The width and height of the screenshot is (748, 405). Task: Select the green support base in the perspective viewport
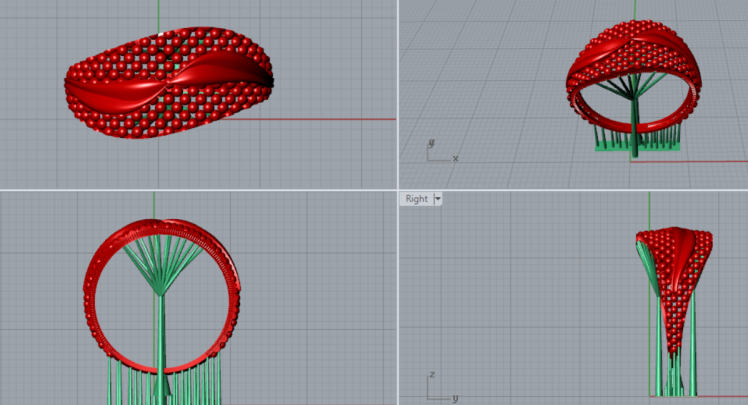pos(637,146)
